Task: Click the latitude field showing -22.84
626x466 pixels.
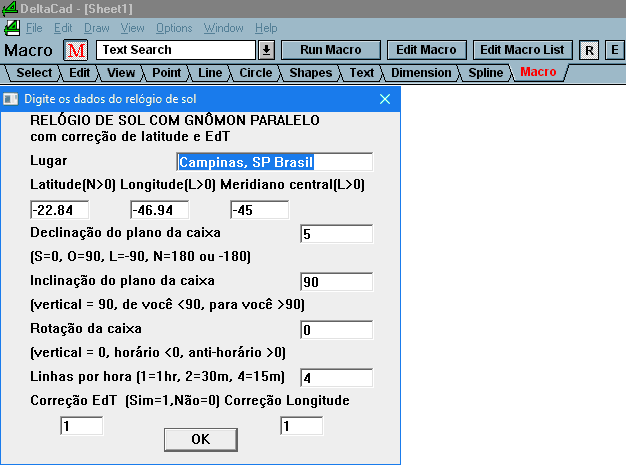Action: tap(60, 210)
